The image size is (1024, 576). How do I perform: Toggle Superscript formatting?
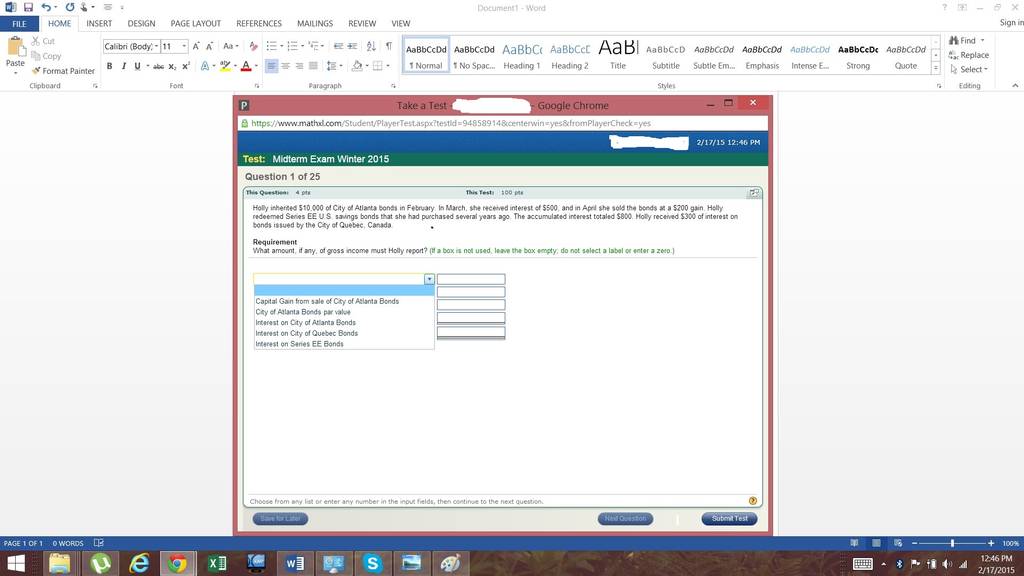(x=186, y=66)
